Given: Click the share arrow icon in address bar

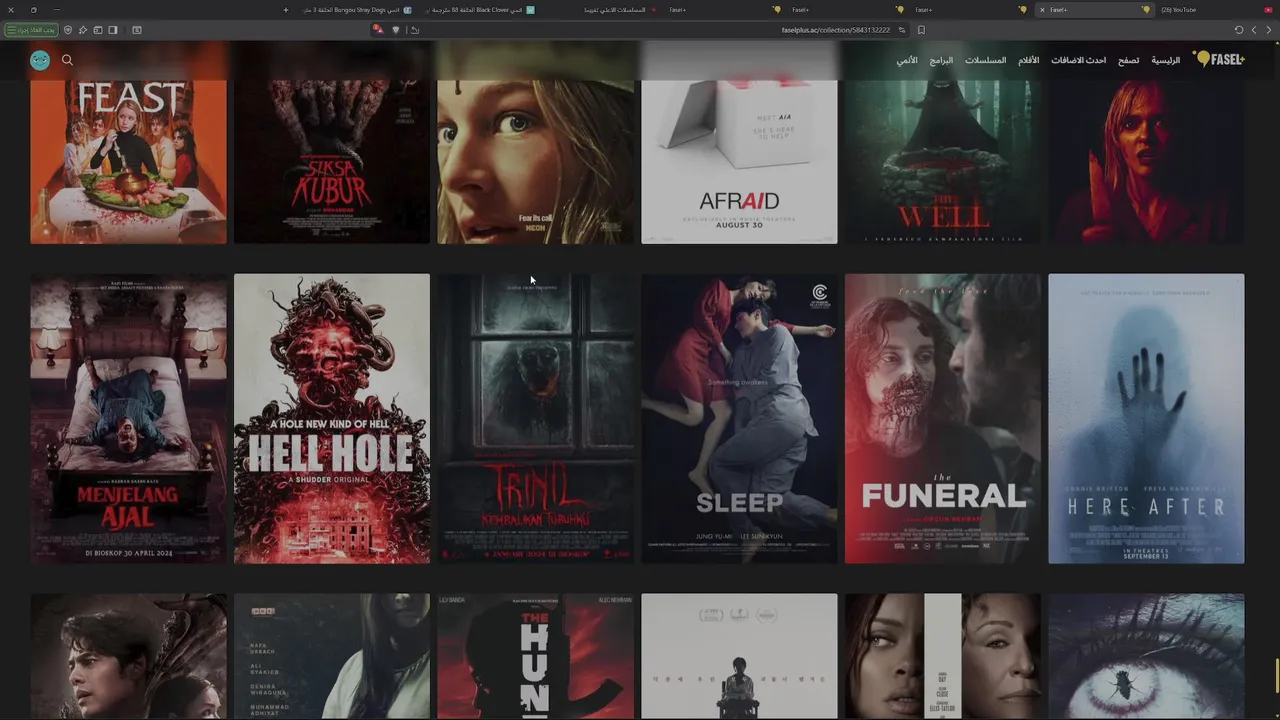Looking at the screenshot, I should pos(414,30).
